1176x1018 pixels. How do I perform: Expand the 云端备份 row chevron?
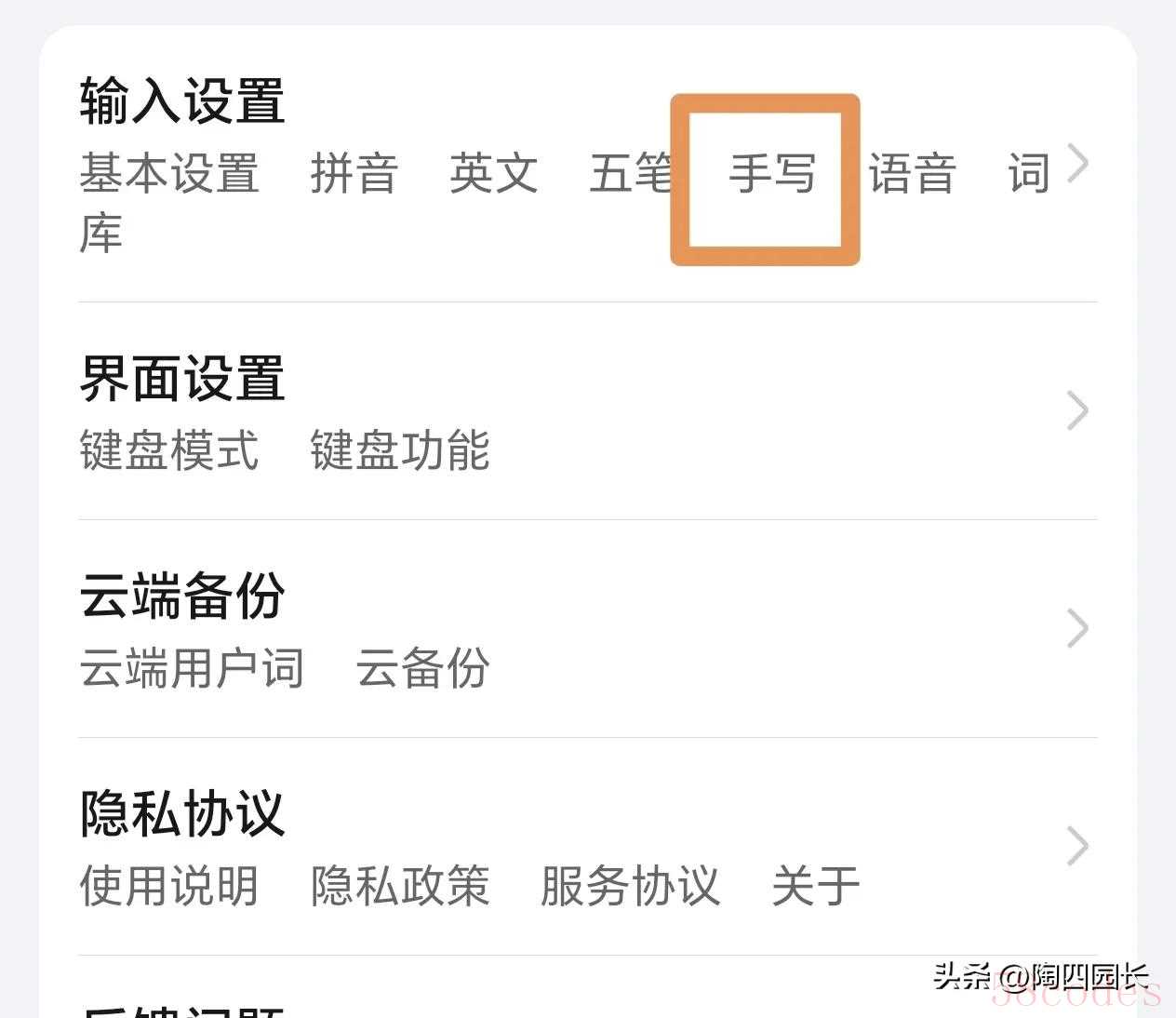coord(1077,628)
